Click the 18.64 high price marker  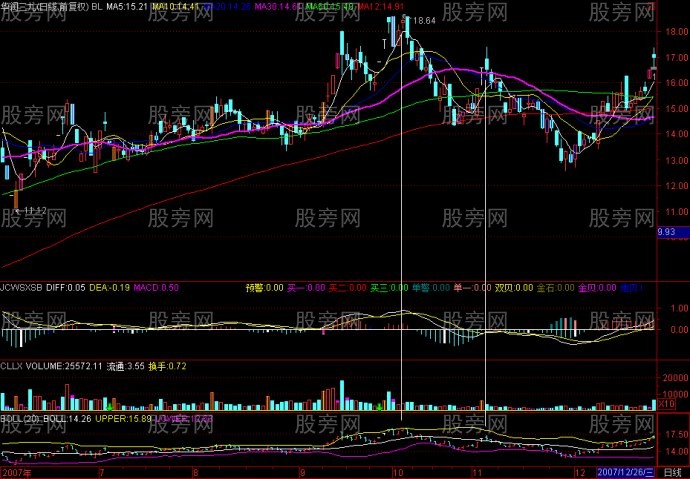(424, 21)
